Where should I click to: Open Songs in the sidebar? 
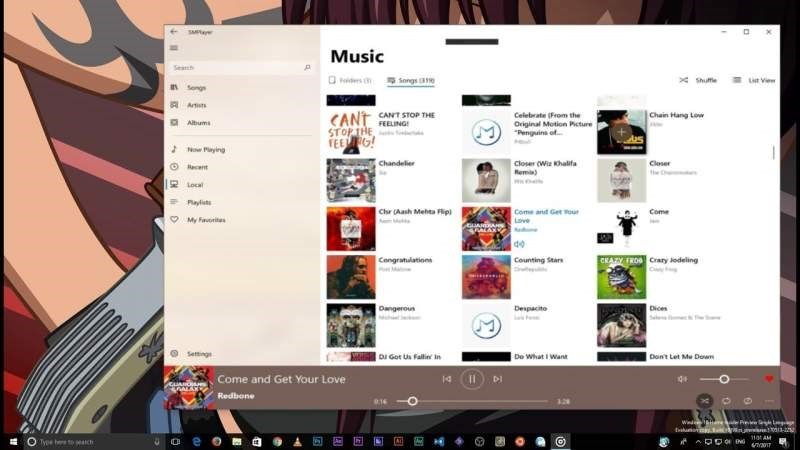point(196,88)
